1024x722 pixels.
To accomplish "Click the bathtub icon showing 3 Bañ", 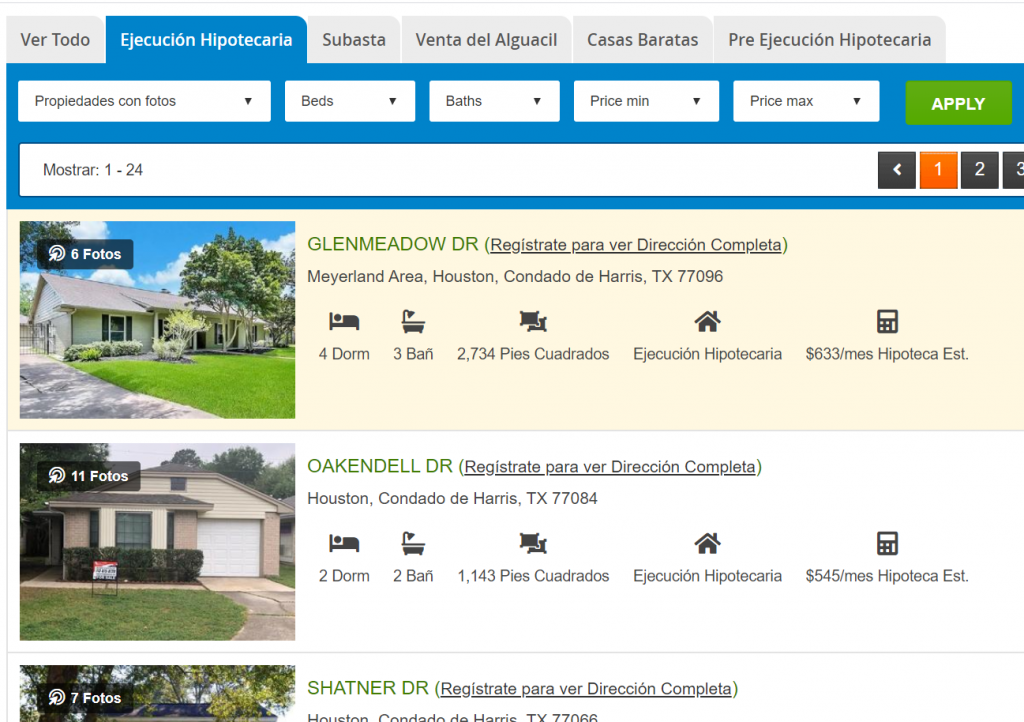I will tap(413, 320).
